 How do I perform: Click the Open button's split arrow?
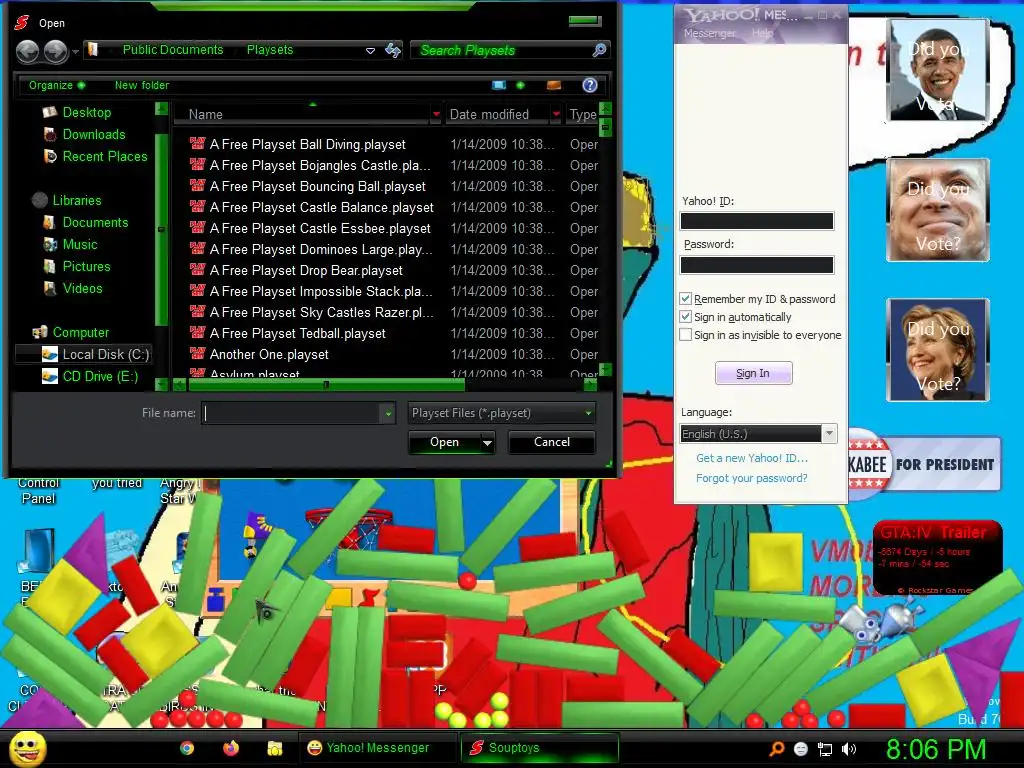click(487, 443)
